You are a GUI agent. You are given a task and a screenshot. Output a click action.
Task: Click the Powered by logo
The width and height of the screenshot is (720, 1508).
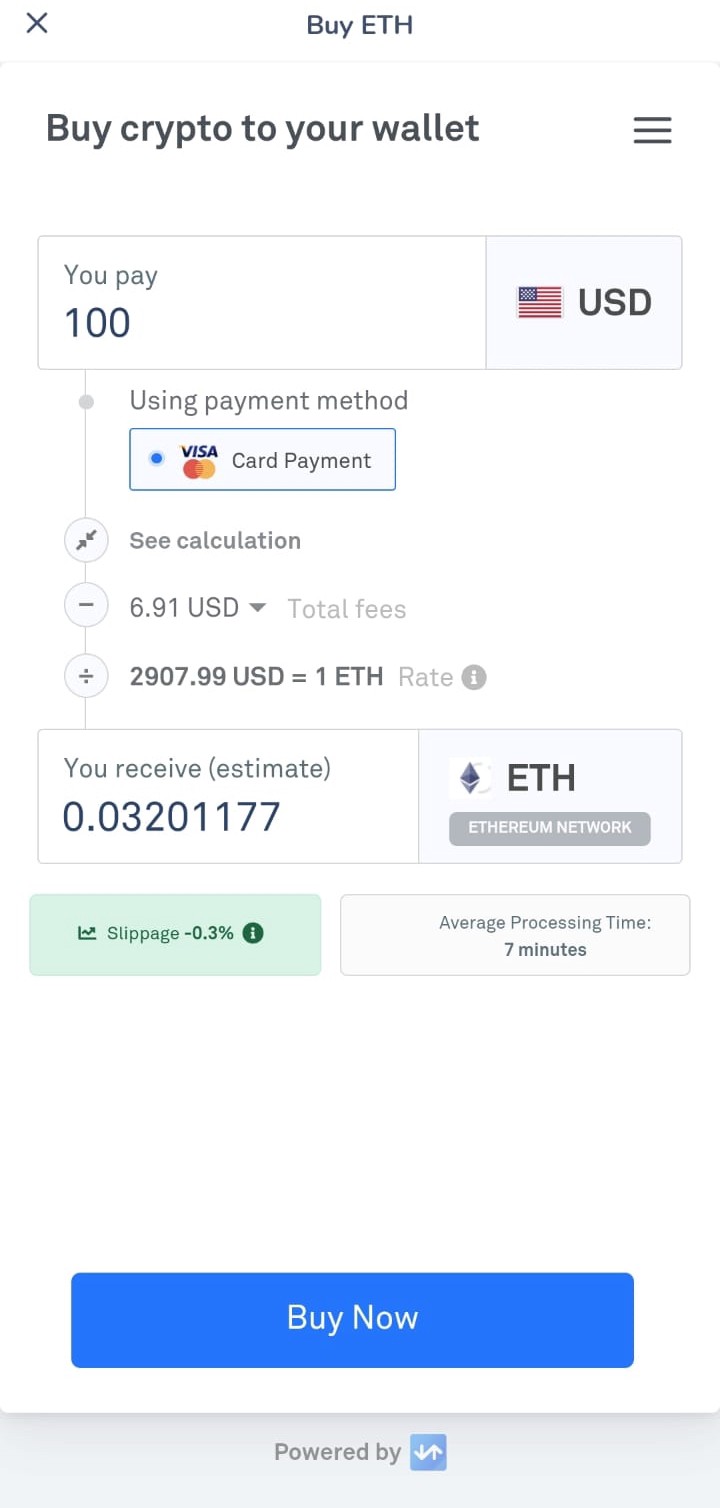pyautogui.click(x=428, y=1452)
